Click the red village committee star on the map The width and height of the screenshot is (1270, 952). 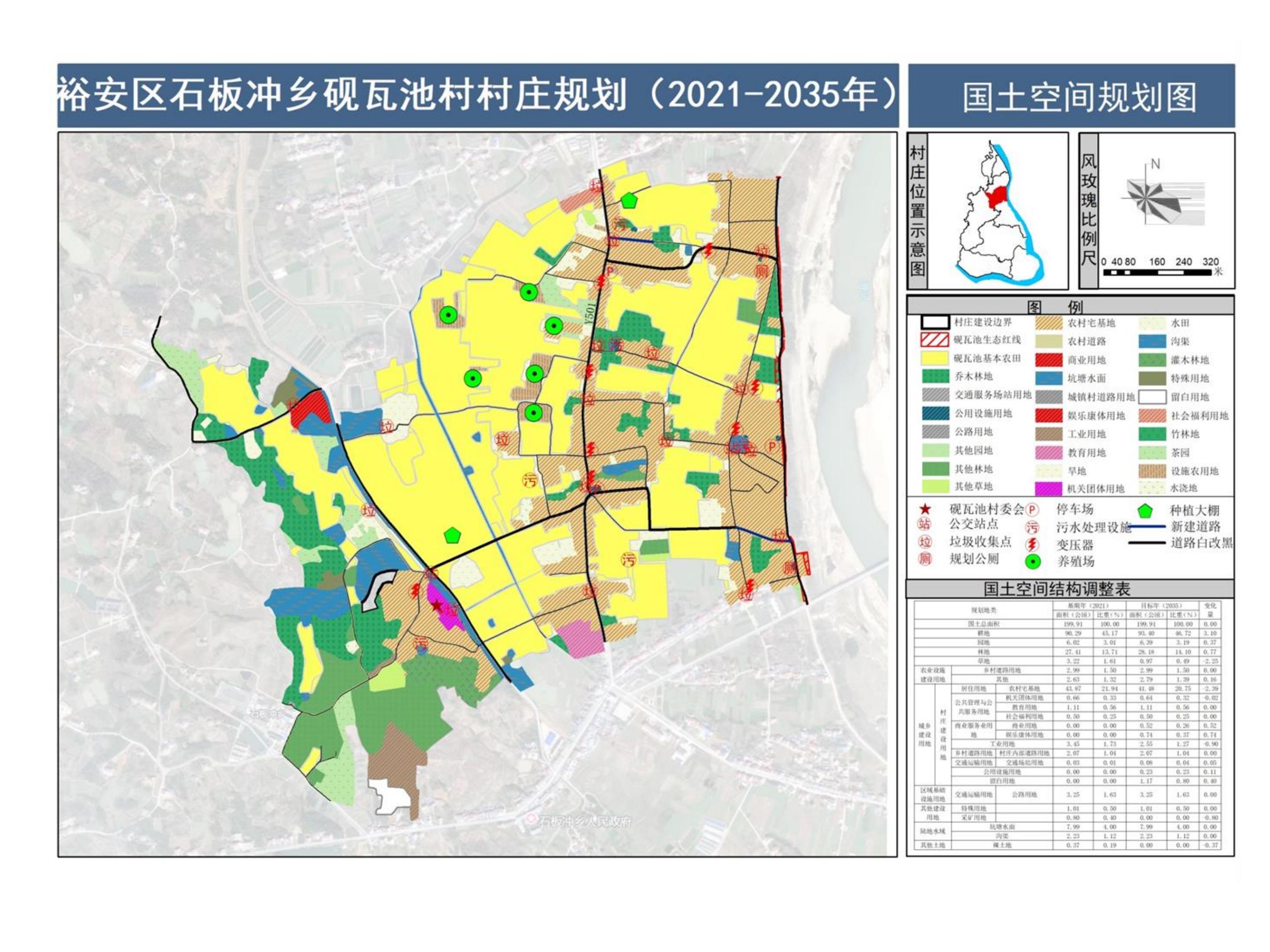click(437, 605)
